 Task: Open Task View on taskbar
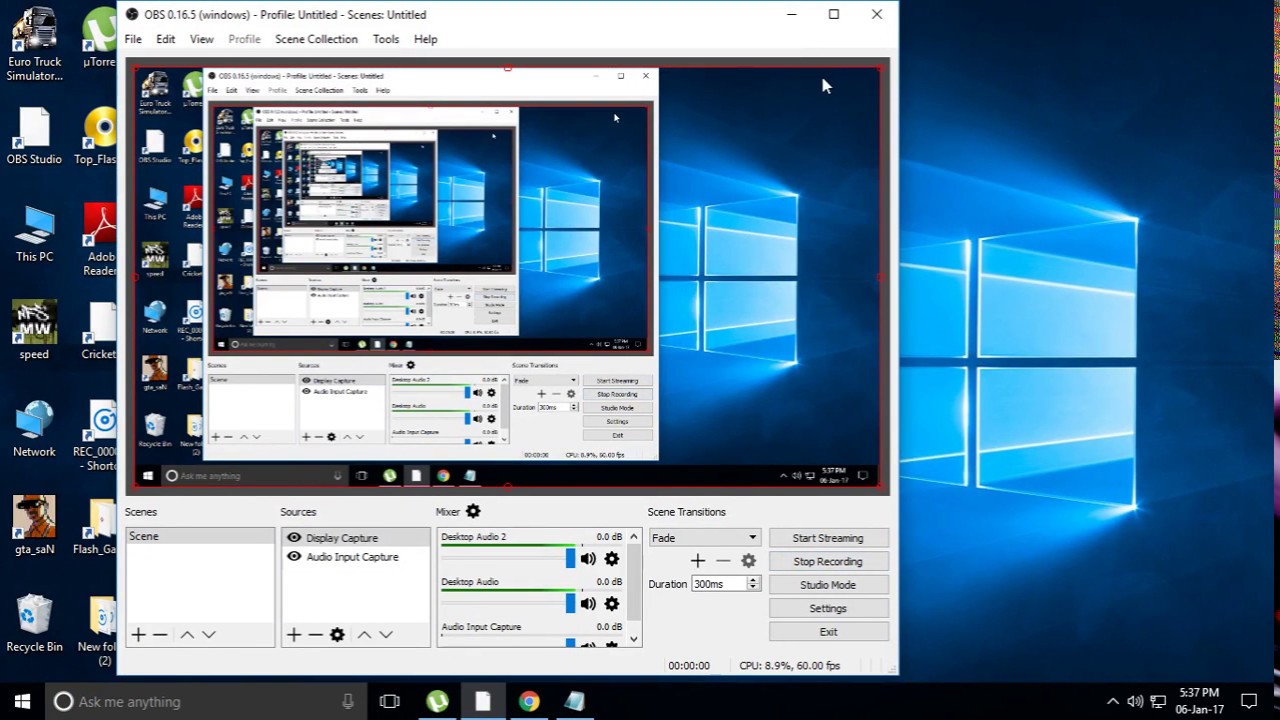390,701
